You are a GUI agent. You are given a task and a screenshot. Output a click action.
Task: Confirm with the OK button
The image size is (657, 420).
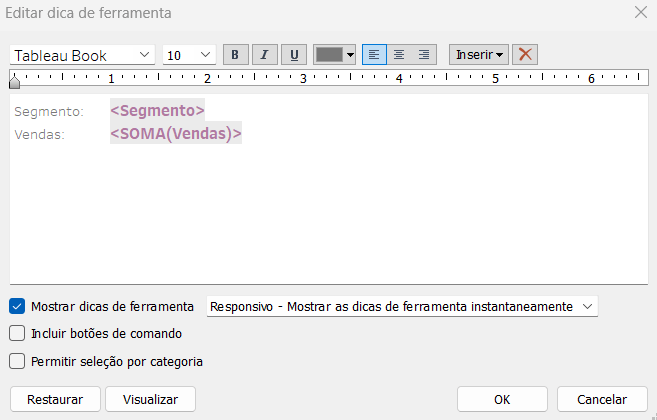point(502,399)
